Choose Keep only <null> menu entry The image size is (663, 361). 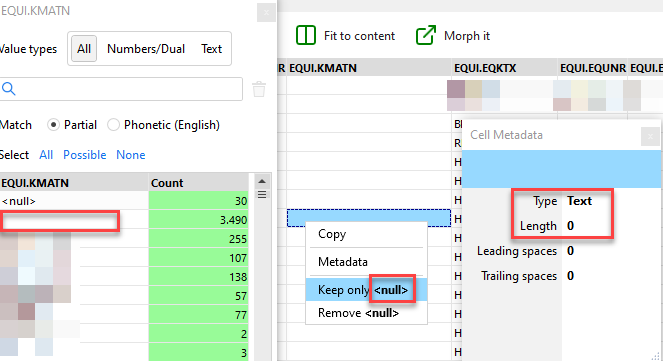point(366,290)
